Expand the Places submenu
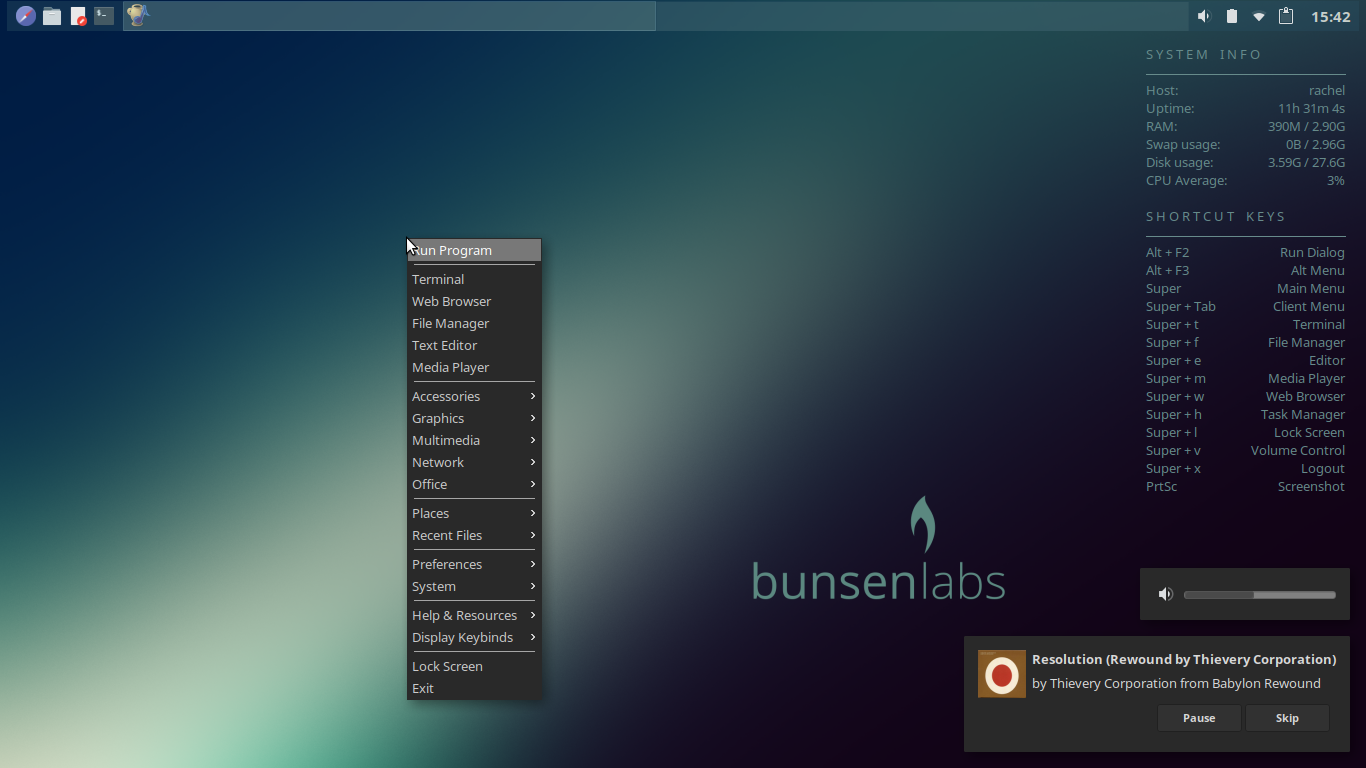 tap(474, 513)
